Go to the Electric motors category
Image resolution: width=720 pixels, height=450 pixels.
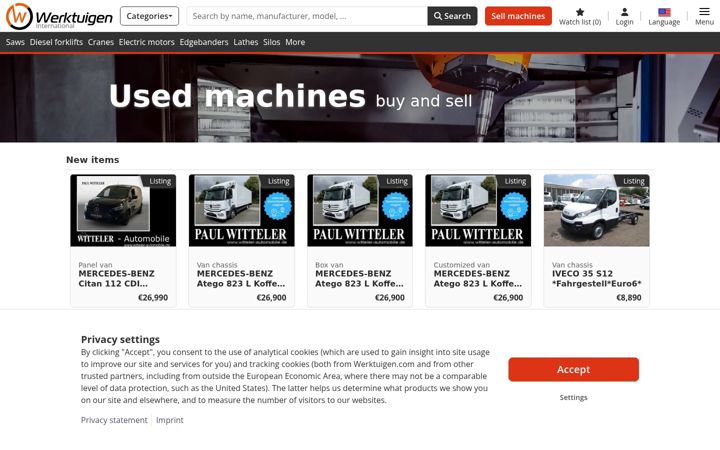click(x=146, y=42)
